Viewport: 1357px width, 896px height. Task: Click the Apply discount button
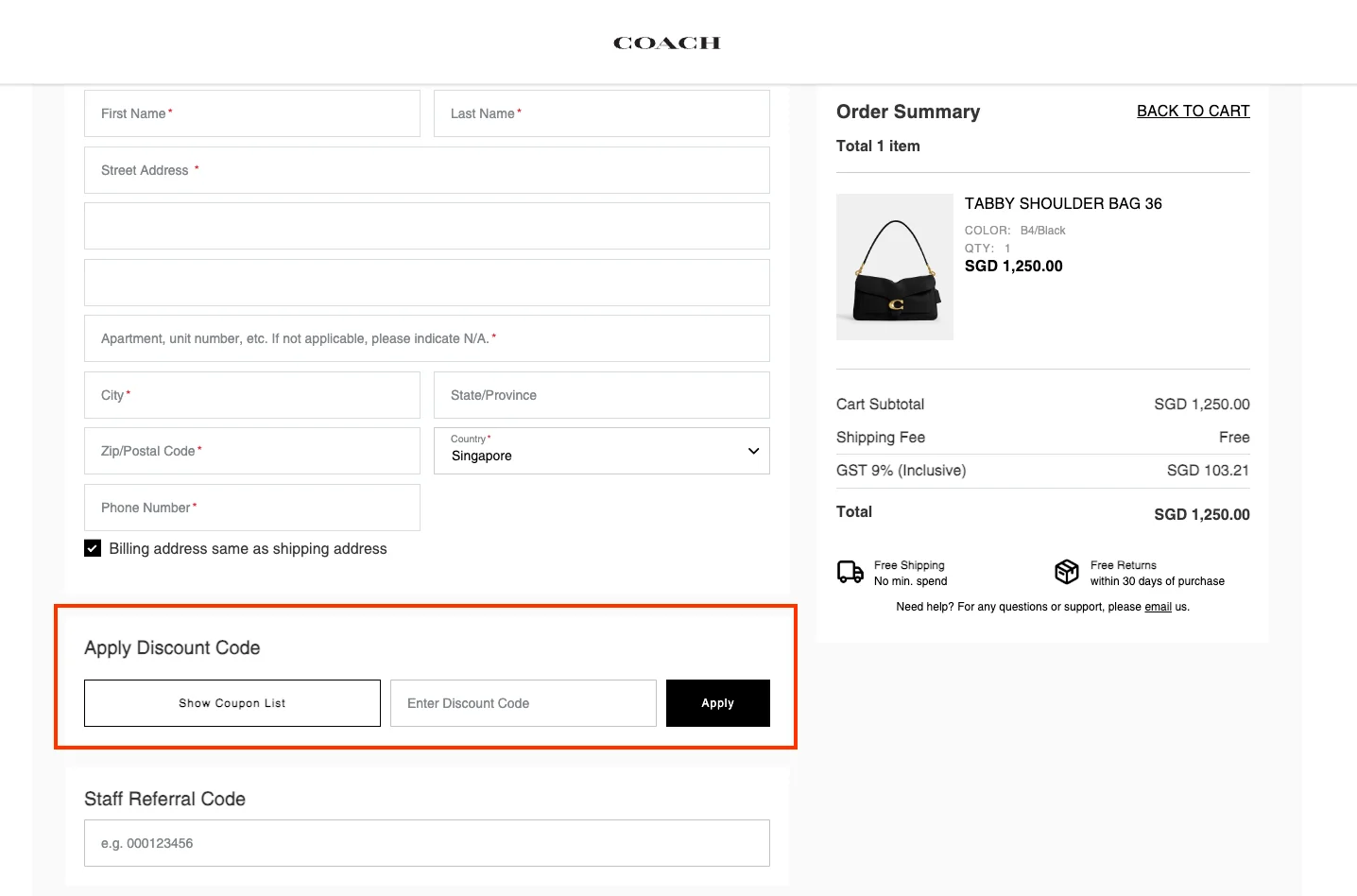(718, 703)
